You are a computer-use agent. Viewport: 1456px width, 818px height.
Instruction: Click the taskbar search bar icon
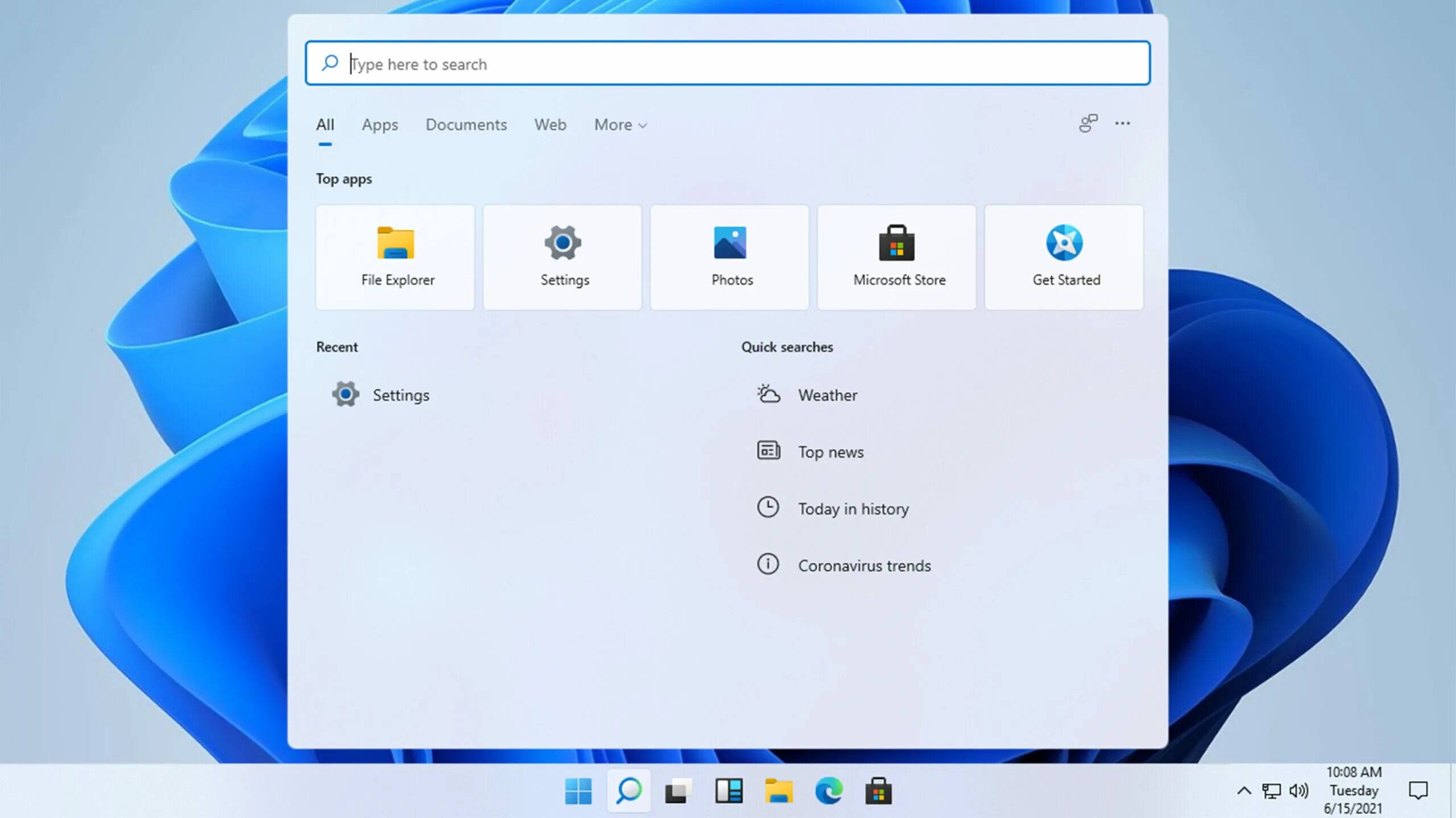coord(628,791)
